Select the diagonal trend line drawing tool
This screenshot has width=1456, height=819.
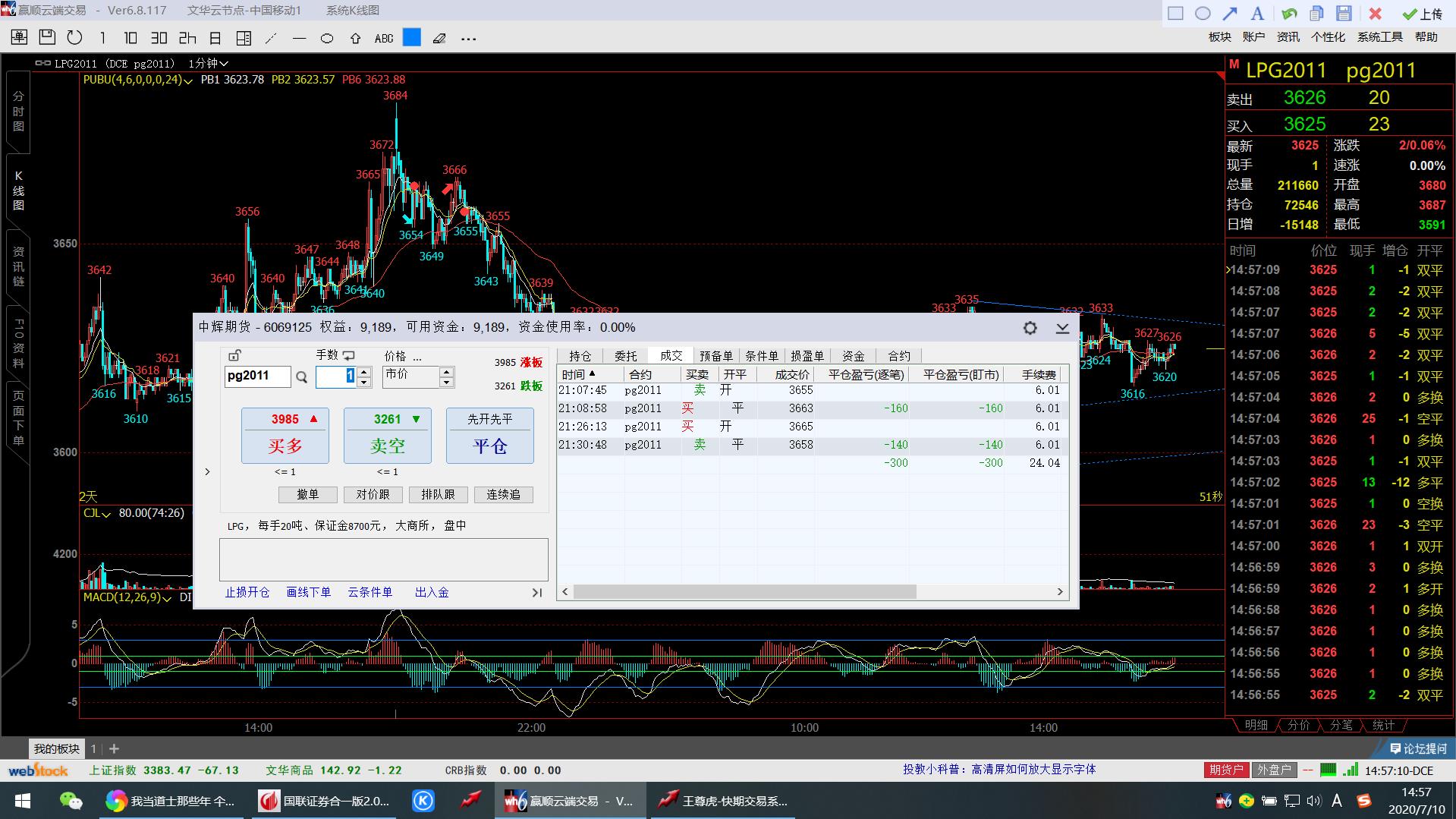271,38
